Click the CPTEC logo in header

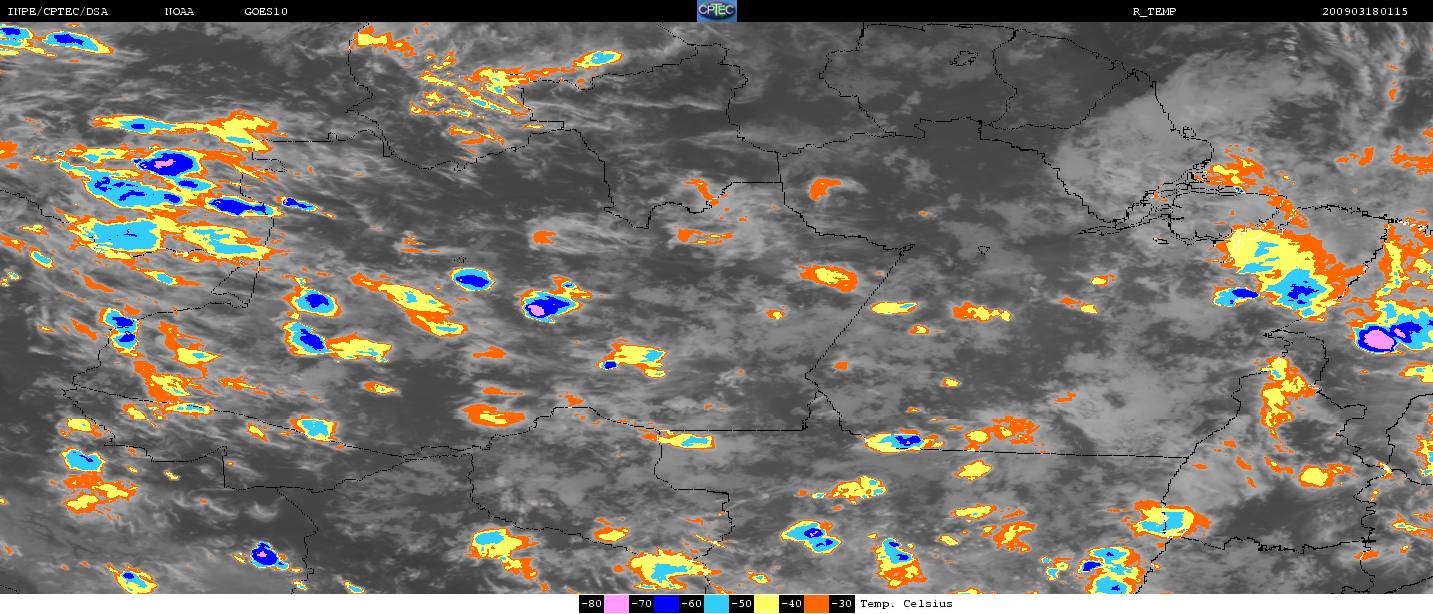tap(716, 11)
